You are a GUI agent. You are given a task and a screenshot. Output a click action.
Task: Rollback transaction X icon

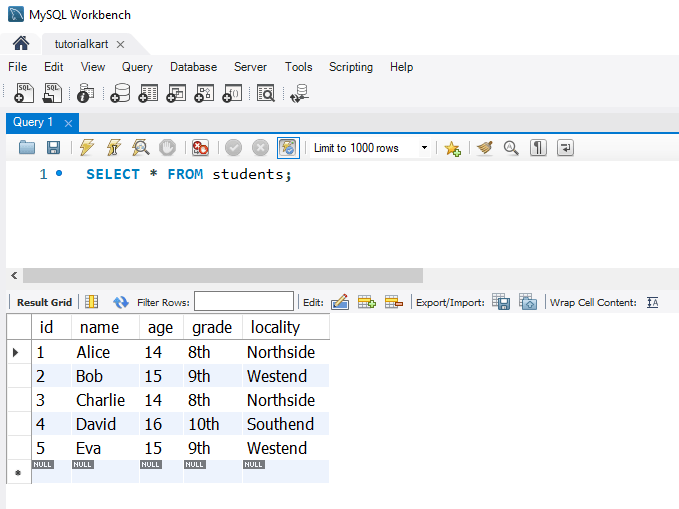260,148
